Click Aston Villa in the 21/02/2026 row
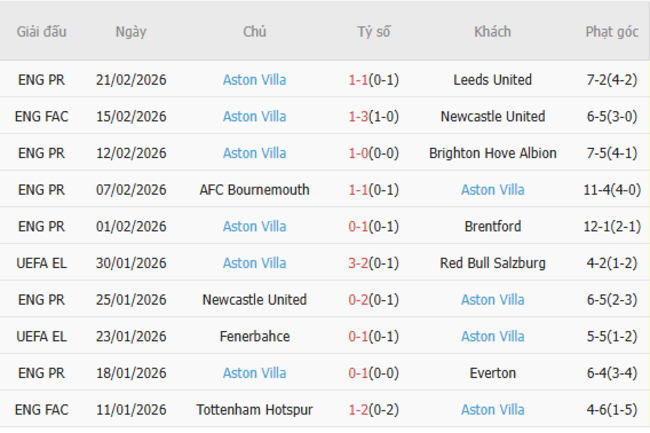 click(254, 80)
